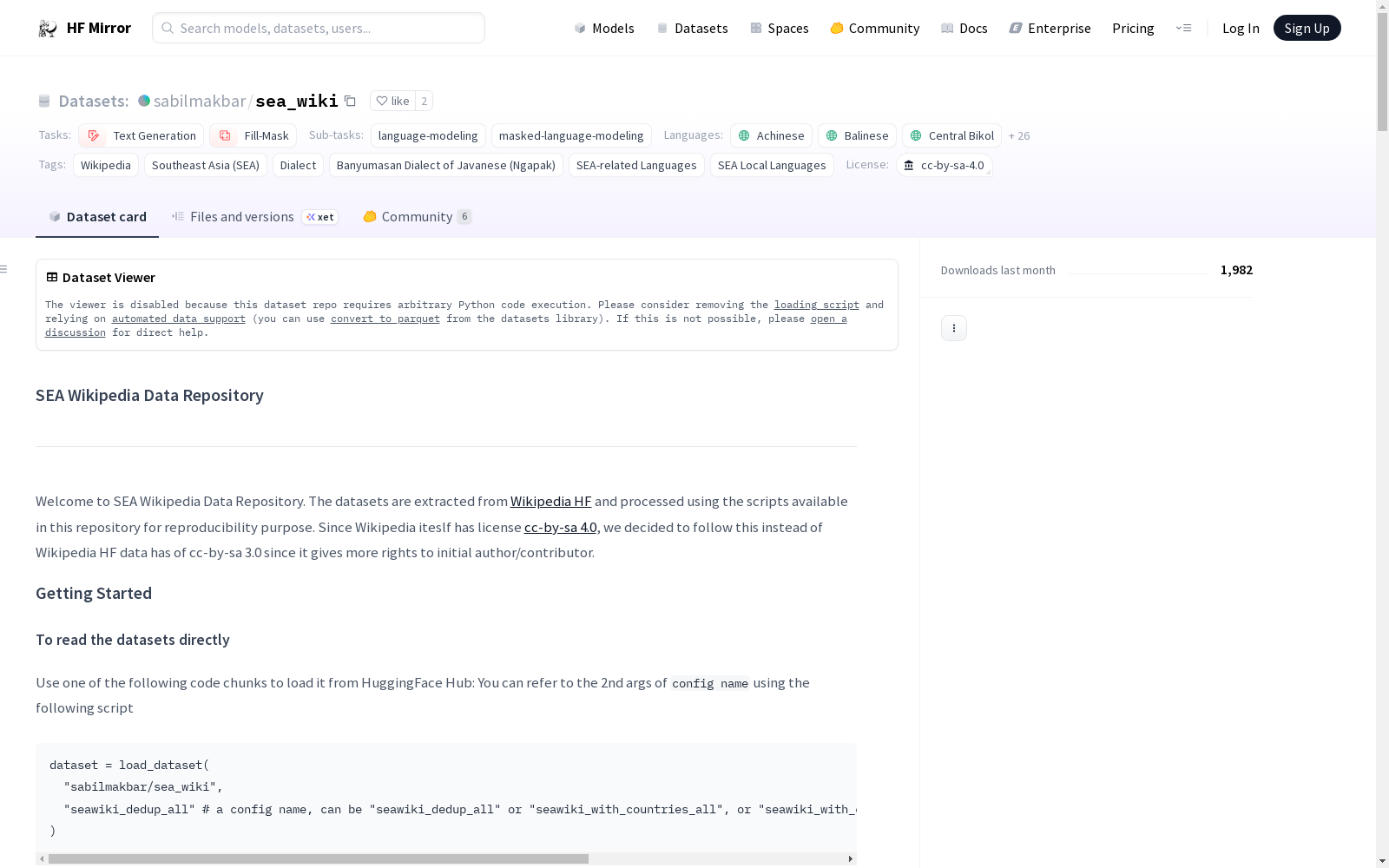Click the Dialect tag
The height and width of the screenshot is (868, 1389).
click(298, 165)
